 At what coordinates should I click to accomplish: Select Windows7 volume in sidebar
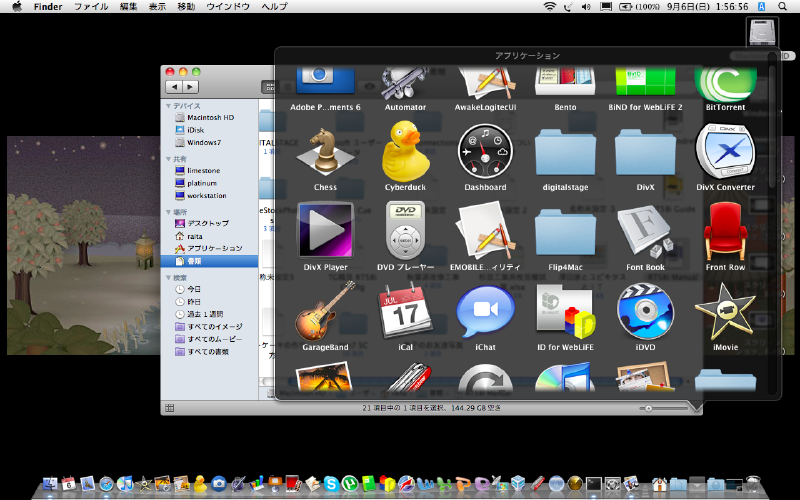click(209, 142)
